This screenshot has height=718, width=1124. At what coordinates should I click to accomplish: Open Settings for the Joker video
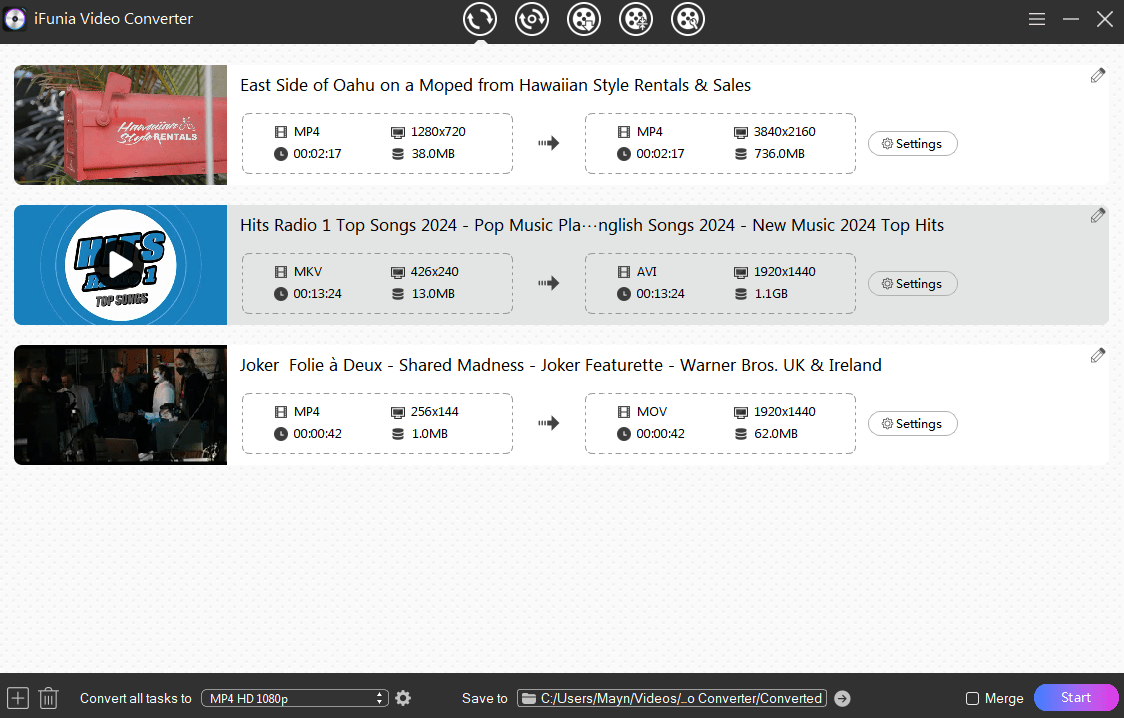tap(912, 424)
